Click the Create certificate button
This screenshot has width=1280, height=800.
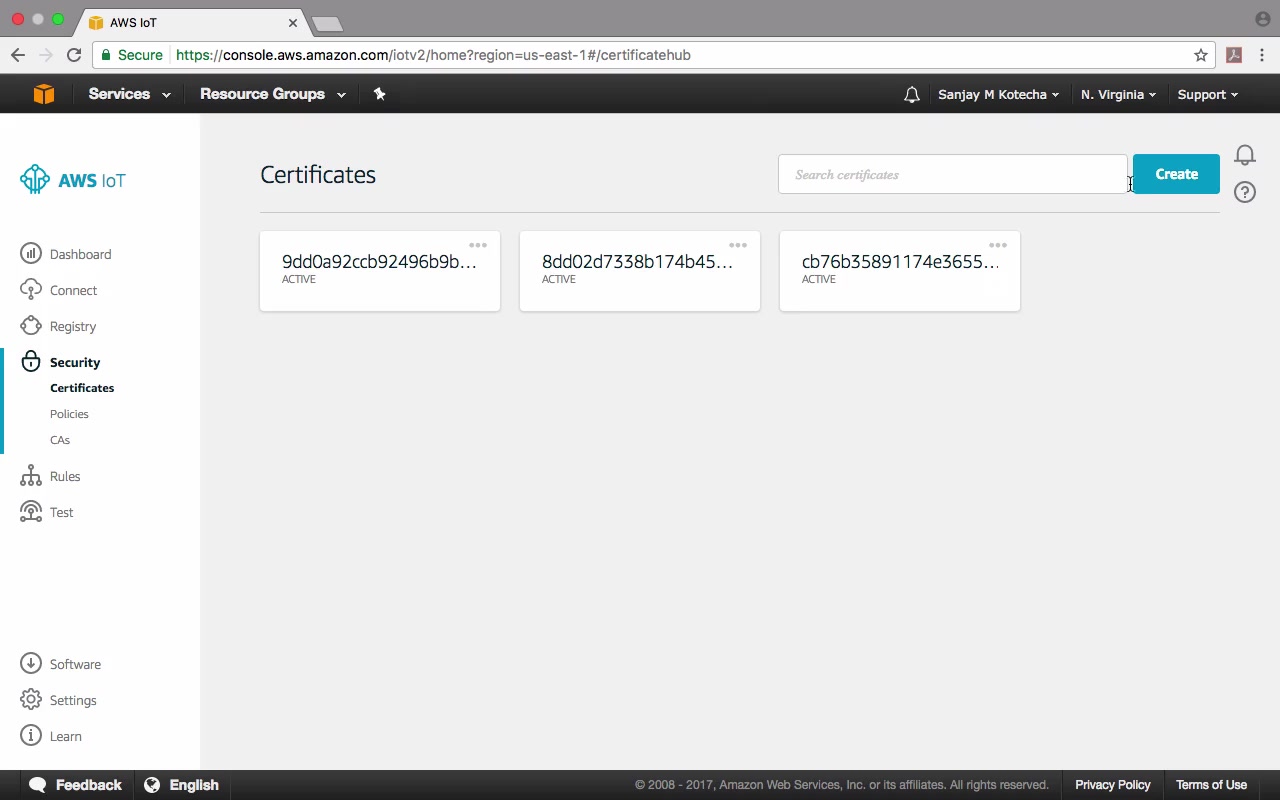[x=1176, y=174]
